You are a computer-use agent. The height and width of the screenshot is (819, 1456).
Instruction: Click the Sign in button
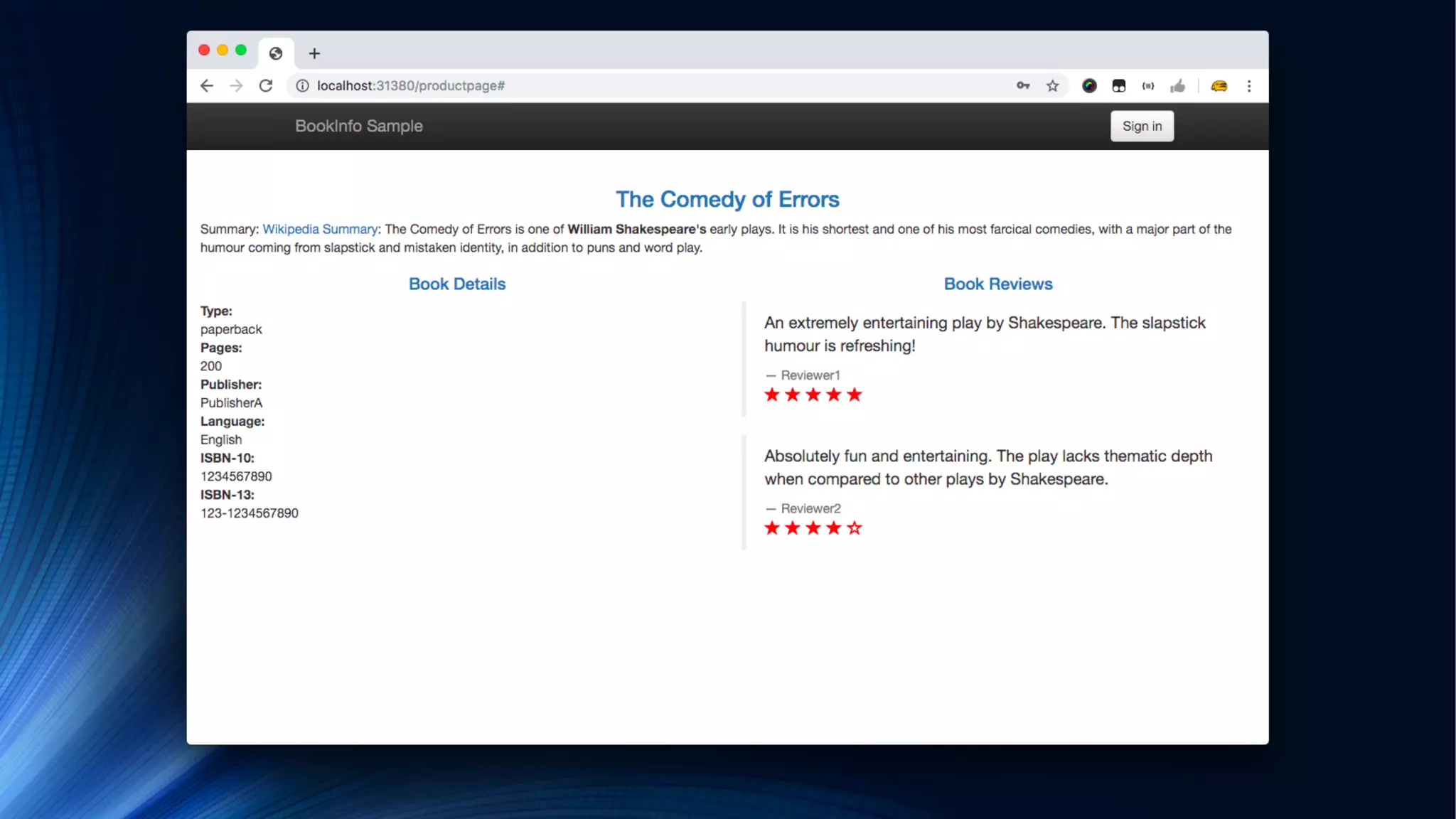[x=1142, y=126]
